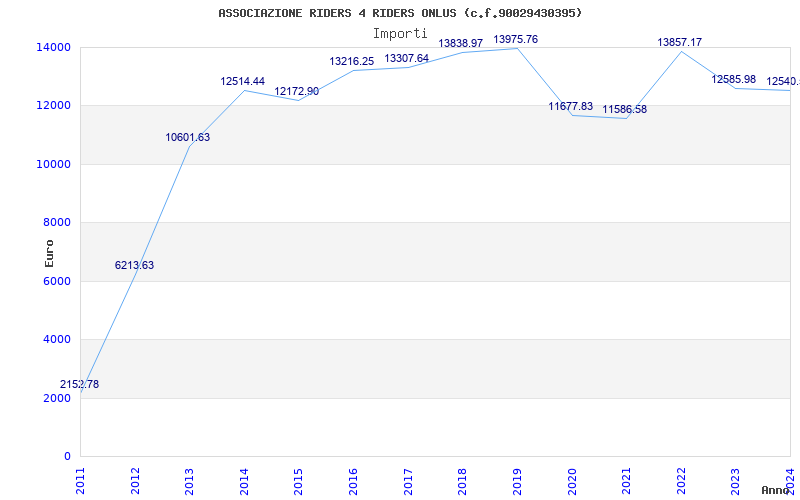
Task: Select the 6213.63 data label
Action: 134,265
